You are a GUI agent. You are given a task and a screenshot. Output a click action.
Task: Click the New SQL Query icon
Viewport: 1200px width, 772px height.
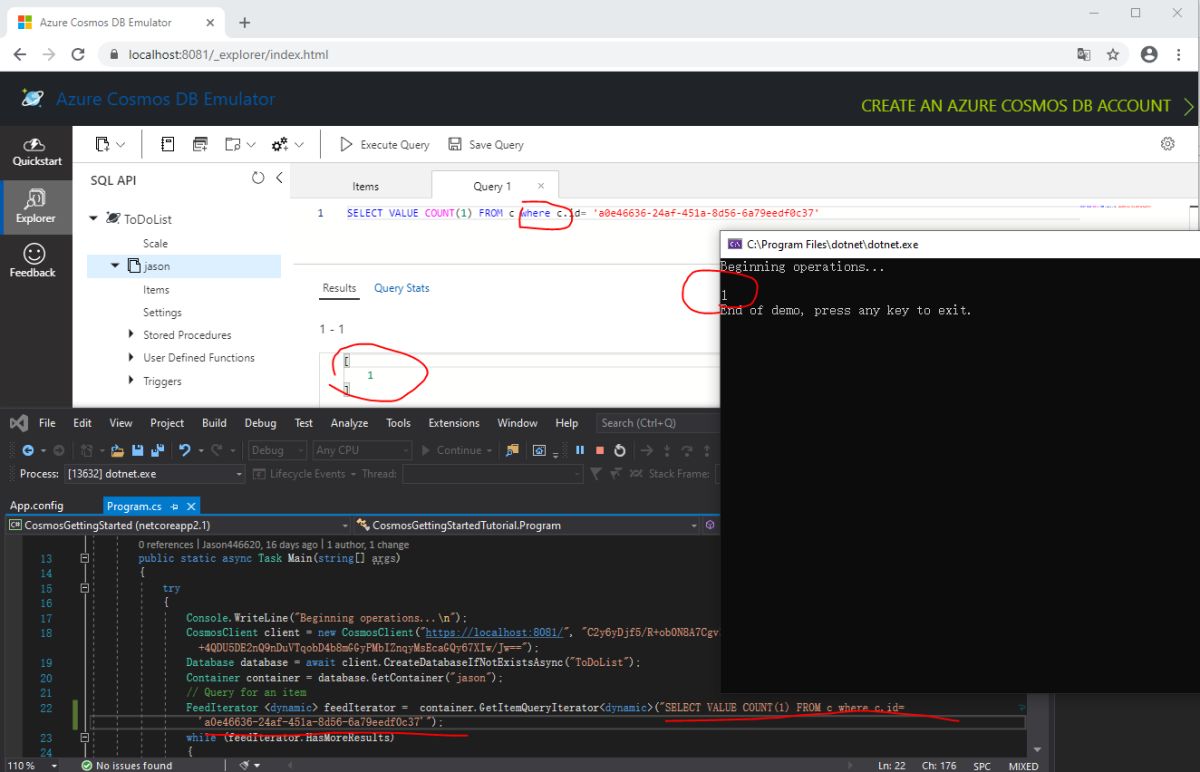pos(168,145)
